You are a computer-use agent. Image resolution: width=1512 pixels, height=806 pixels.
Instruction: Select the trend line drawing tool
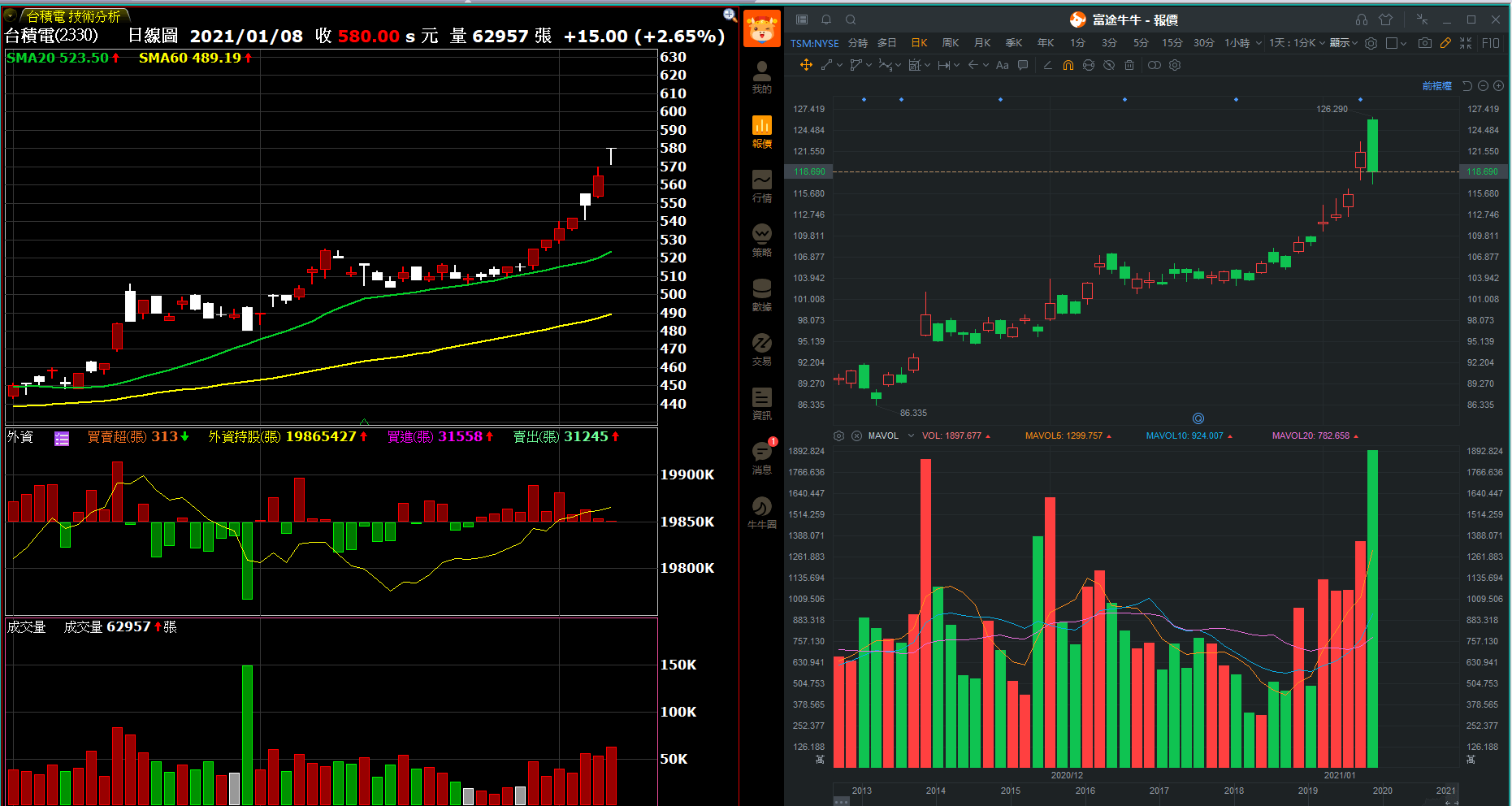826,65
